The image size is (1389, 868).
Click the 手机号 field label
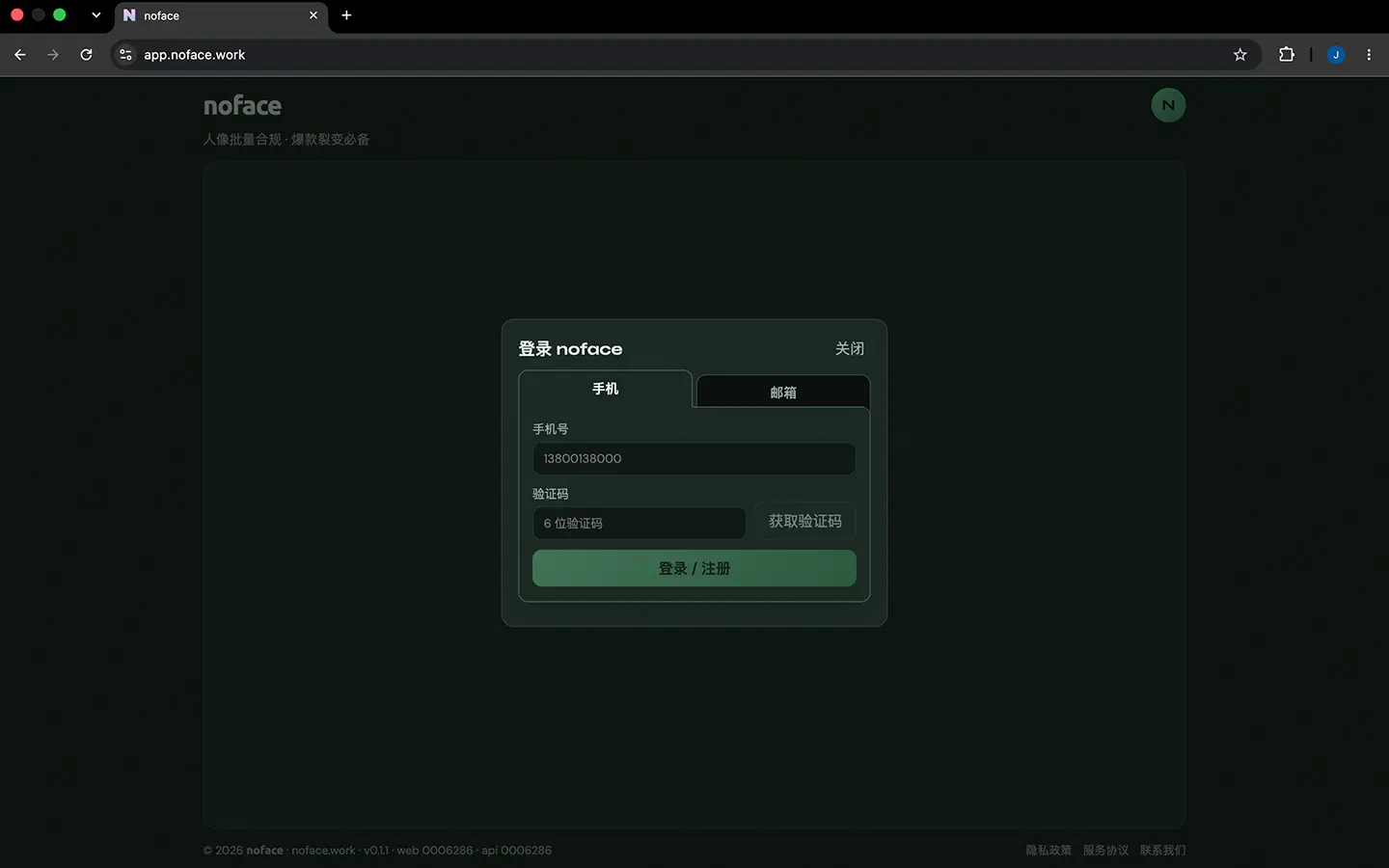click(x=551, y=429)
